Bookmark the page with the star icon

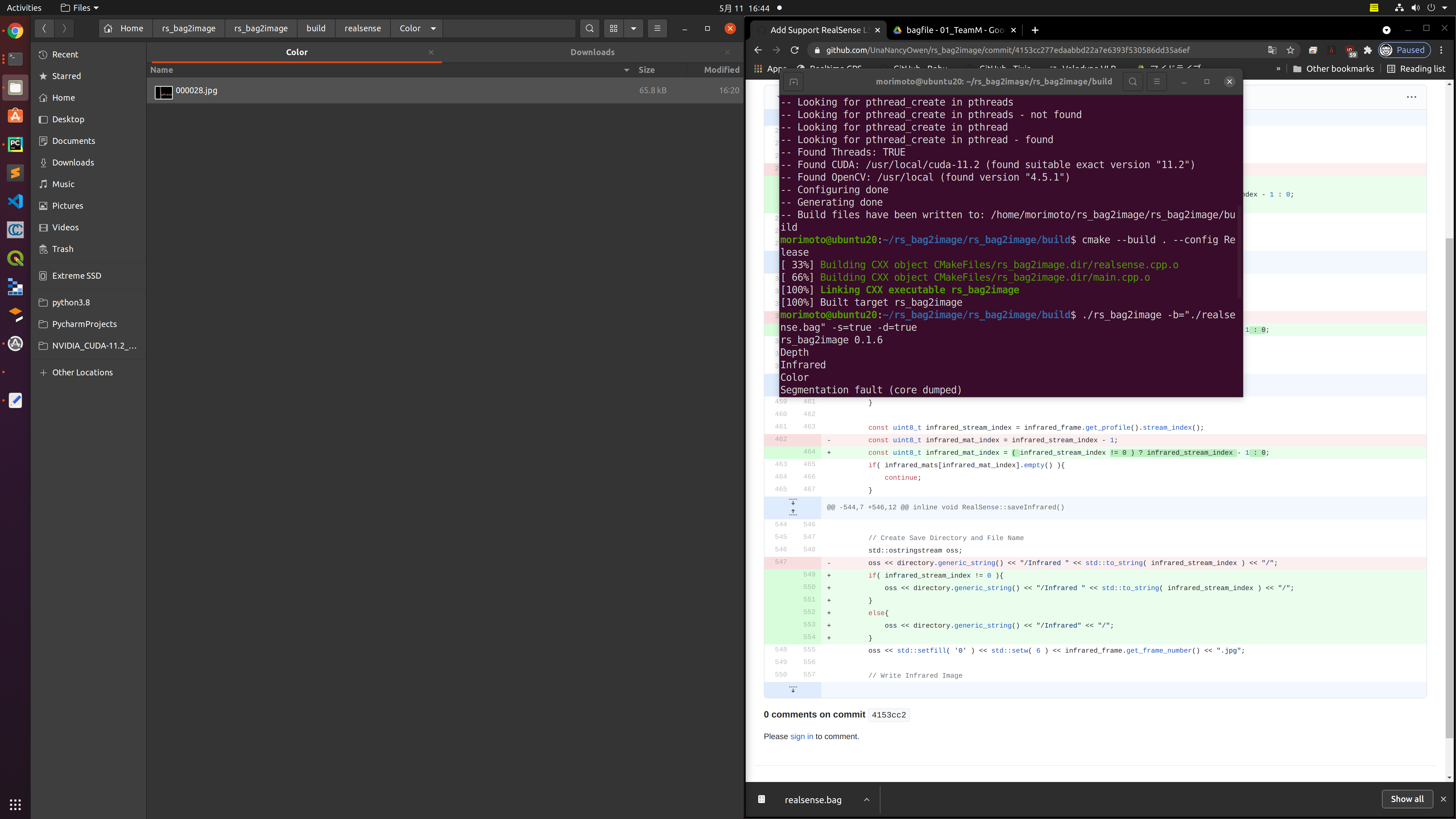pyautogui.click(x=1290, y=50)
